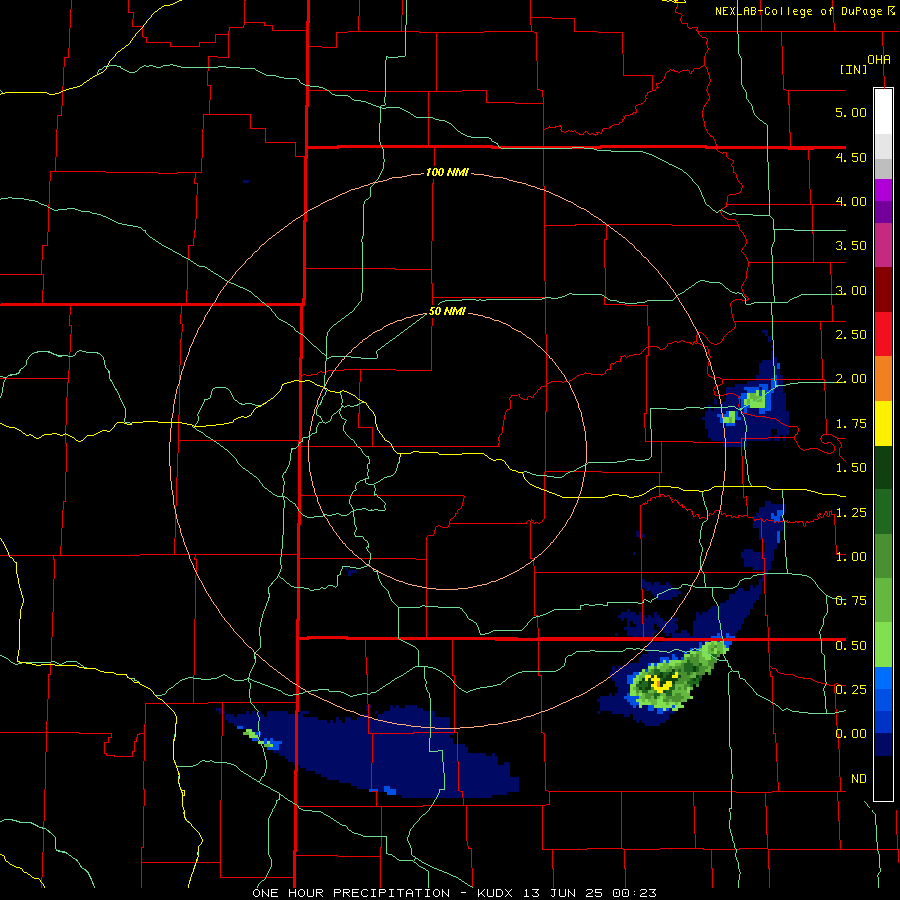
Task: Click the 100 NMI range ring label
Action: (447, 172)
